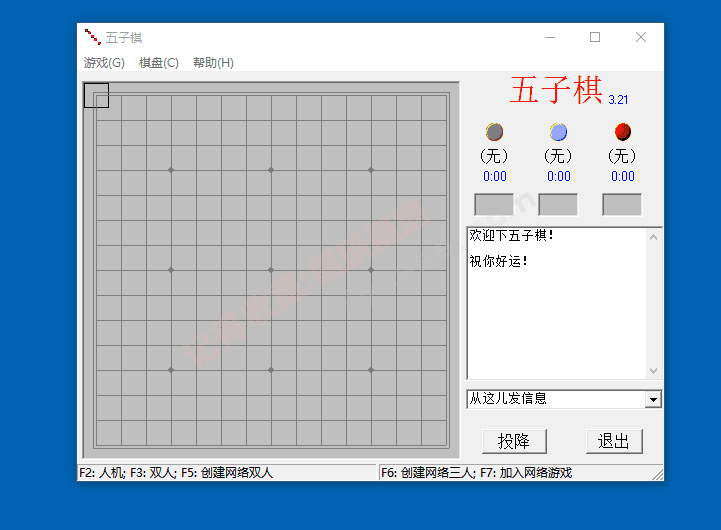Click the 五子棋 app icon in title bar
This screenshot has height=530, width=721.
[92, 37]
